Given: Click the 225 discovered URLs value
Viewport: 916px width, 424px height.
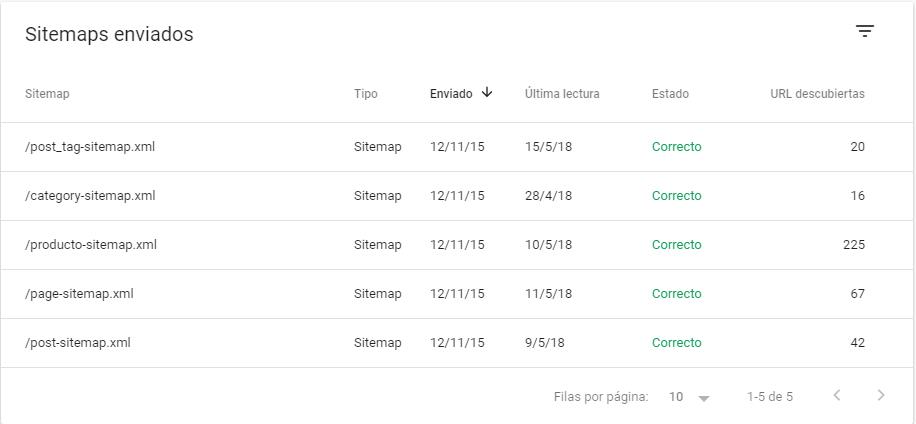Looking at the screenshot, I should 853,245.
